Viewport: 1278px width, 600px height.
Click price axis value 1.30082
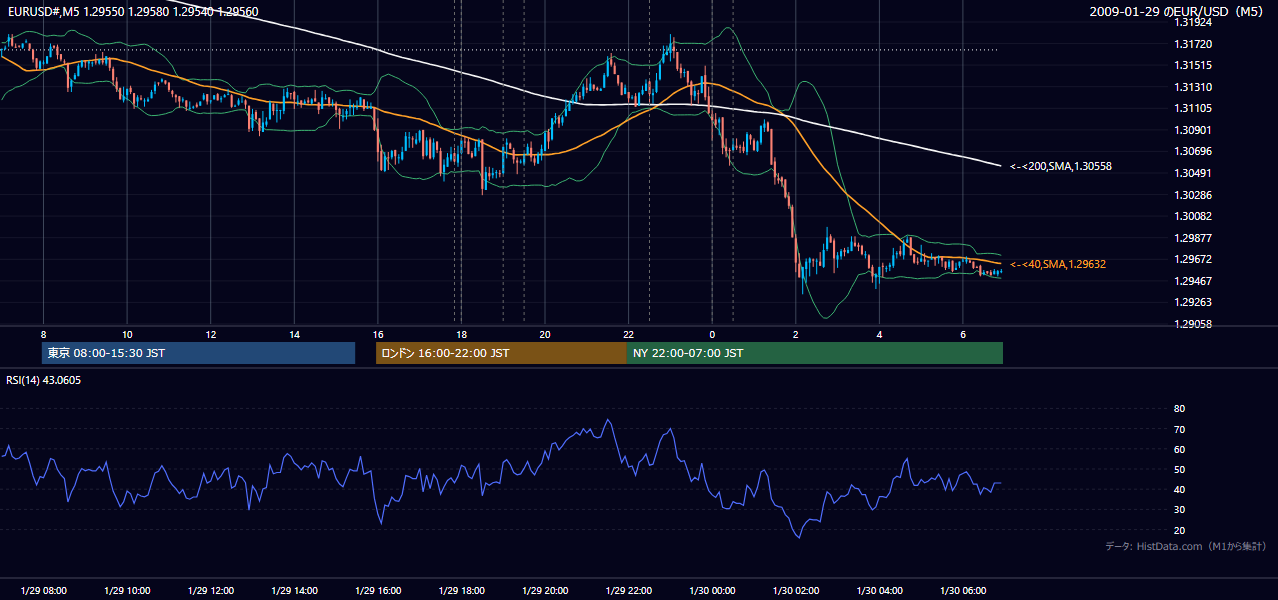1194,216
